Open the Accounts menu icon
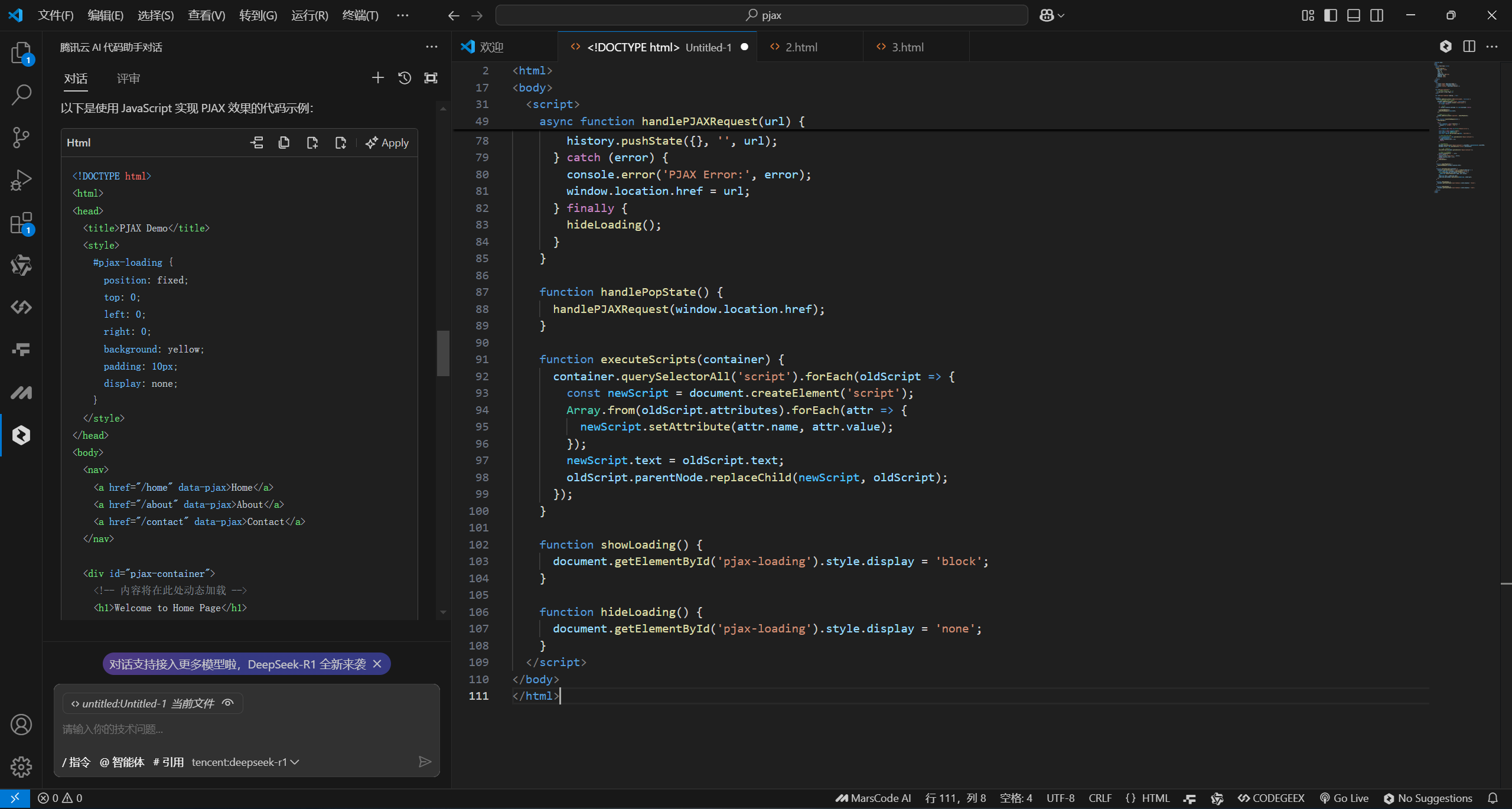 coord(21,725)
